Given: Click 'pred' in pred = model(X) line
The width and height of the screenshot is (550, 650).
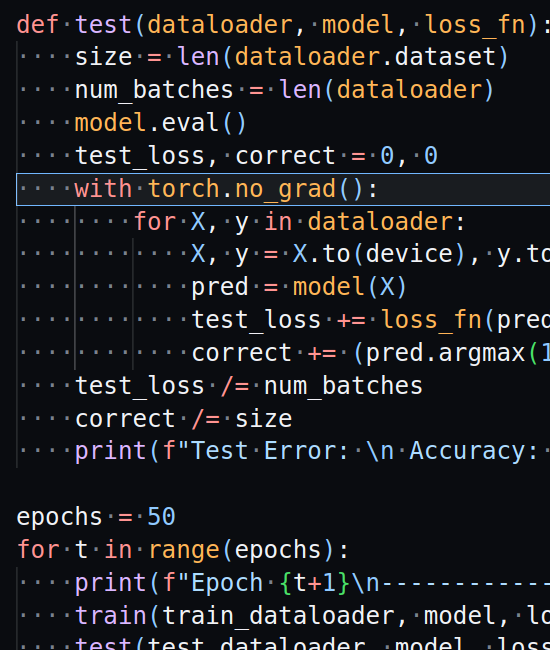Looking at the screenshot, I should [x=220, y=287].
